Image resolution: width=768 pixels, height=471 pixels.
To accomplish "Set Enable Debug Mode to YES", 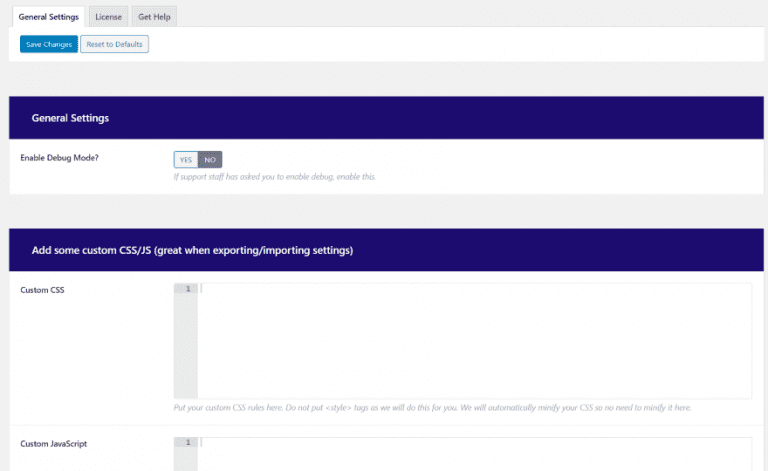I will click(186, 160).
